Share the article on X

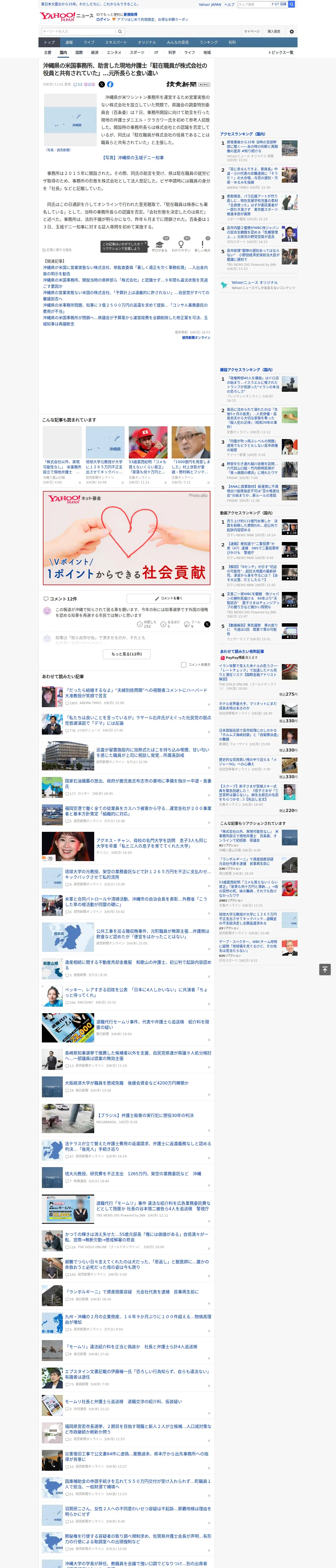tap(102, 85)
